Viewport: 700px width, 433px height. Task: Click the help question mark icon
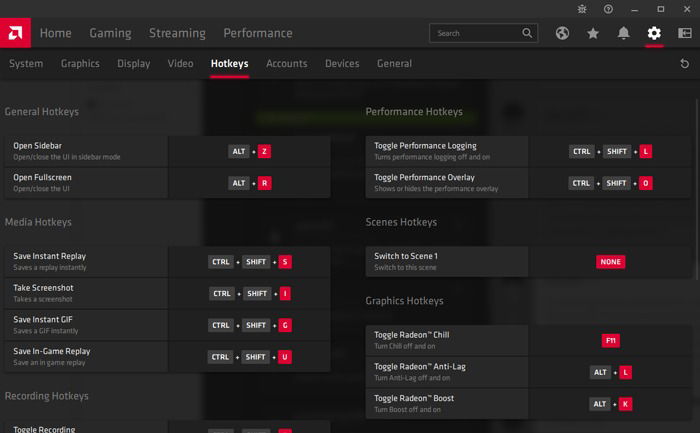pos(608,9)
